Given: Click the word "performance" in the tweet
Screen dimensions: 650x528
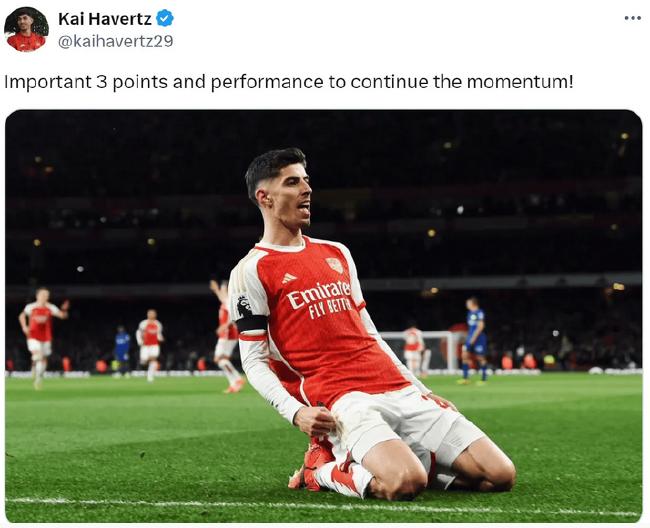Looking at the screenshot, I should click(x=262, y=81).
